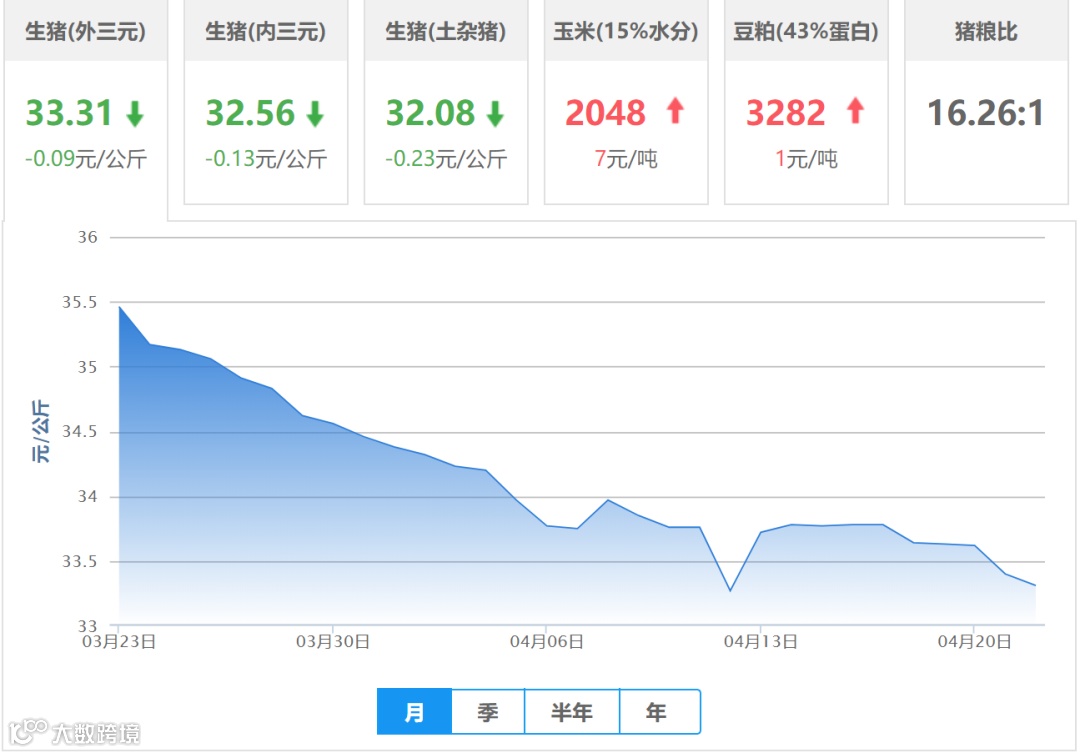1080x753 pixels.
Task: Click the sharp dip point before 04月13日
Action: (730, 590)
